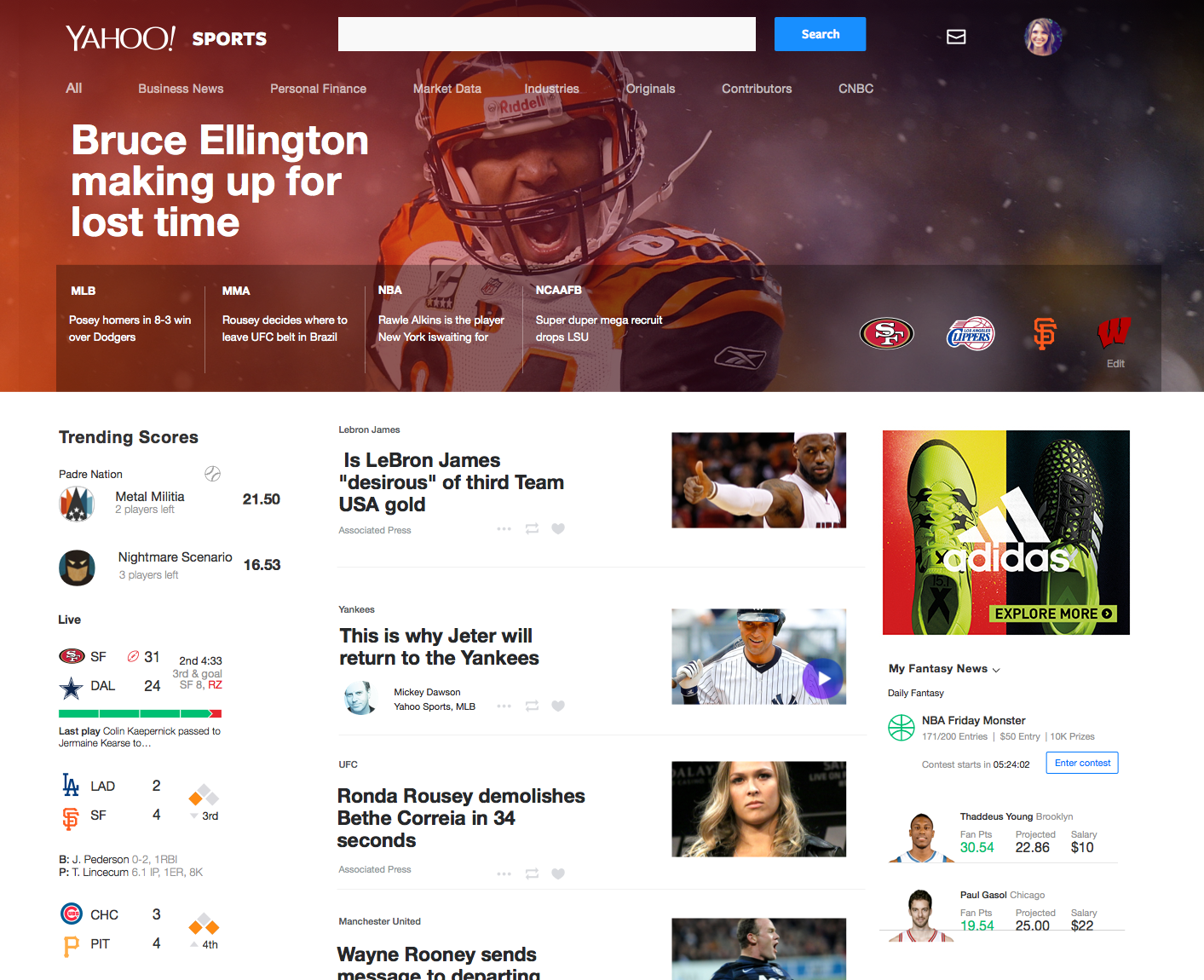Open Originals tab
The image size is (1204, 980).
point(650,89)
